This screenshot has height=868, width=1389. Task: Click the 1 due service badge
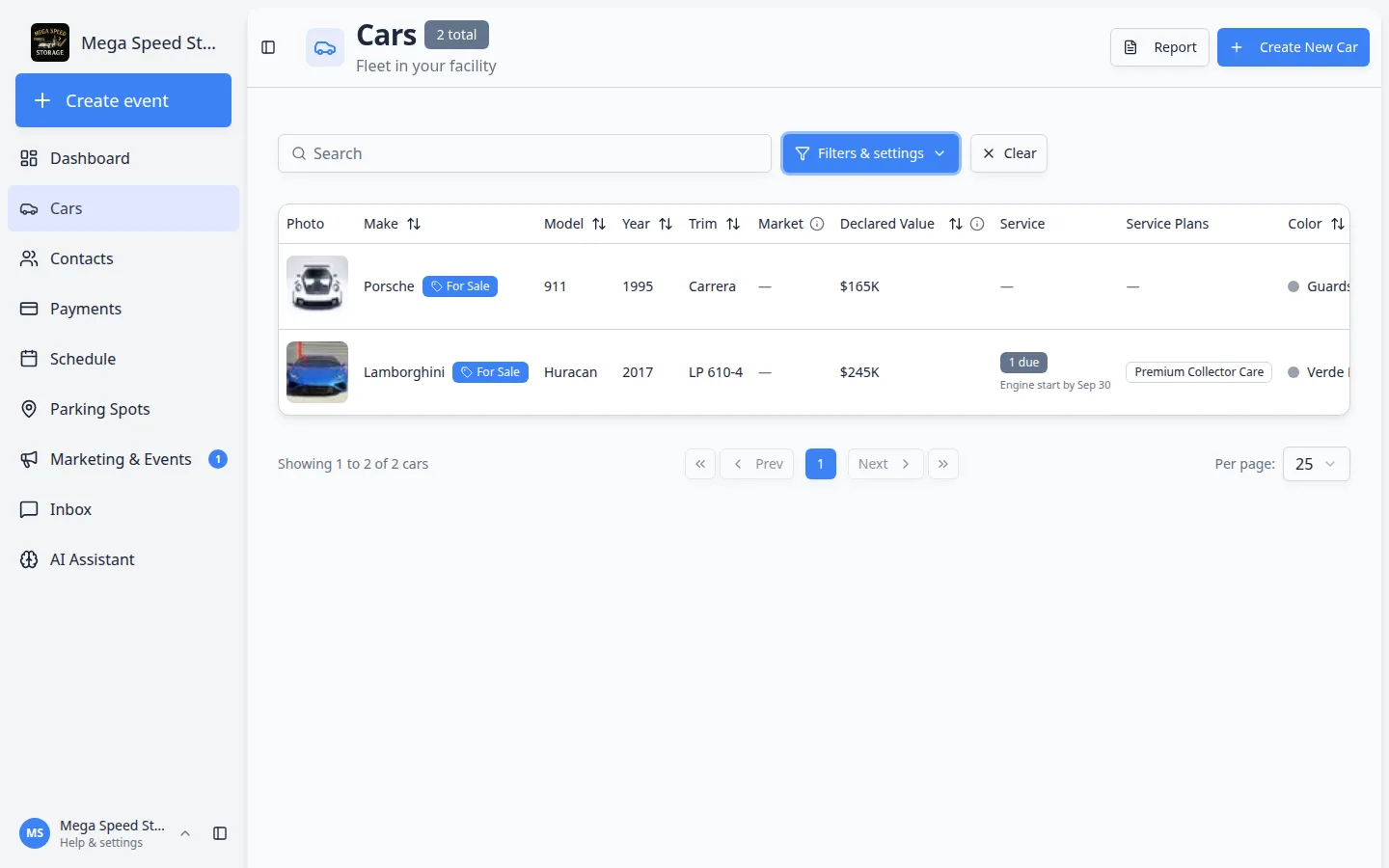1023,363
